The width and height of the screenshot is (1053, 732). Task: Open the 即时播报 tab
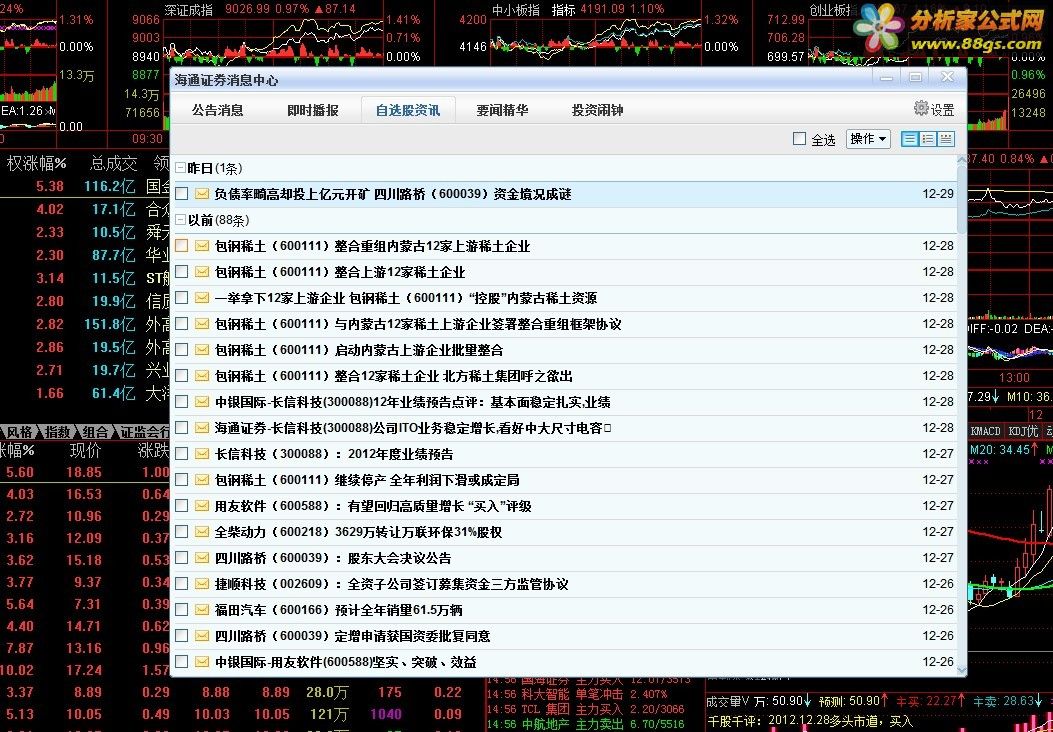(x=313, y=109)
